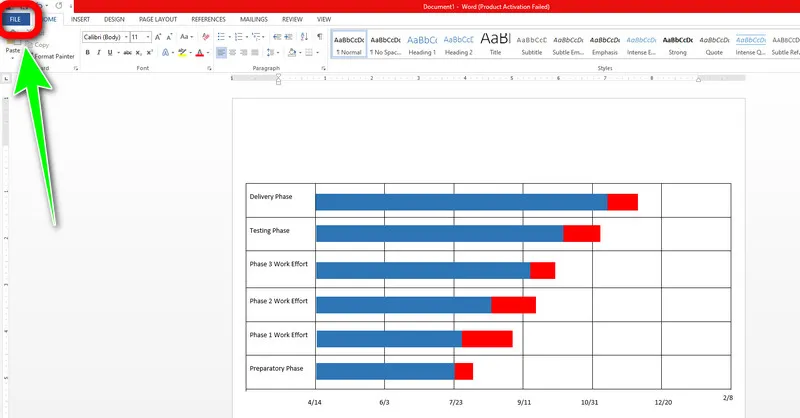Align text left in paragraph
800x418 pixels.
coord(220,52)
